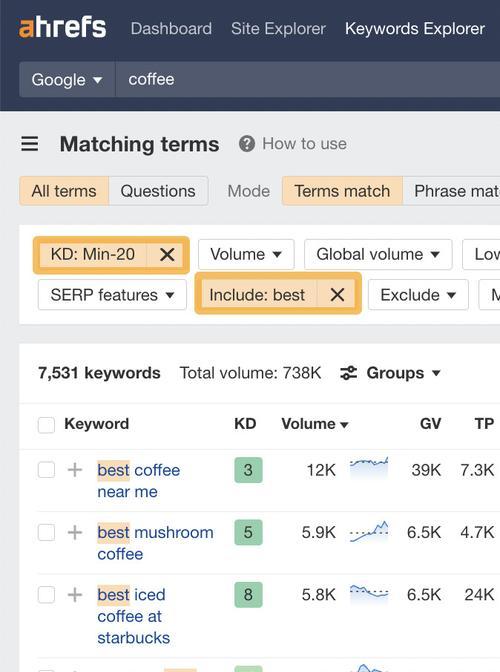Open the hamburger sidebar menu icon
This screenshot has width=500, height=672.
tap(30, 144)
